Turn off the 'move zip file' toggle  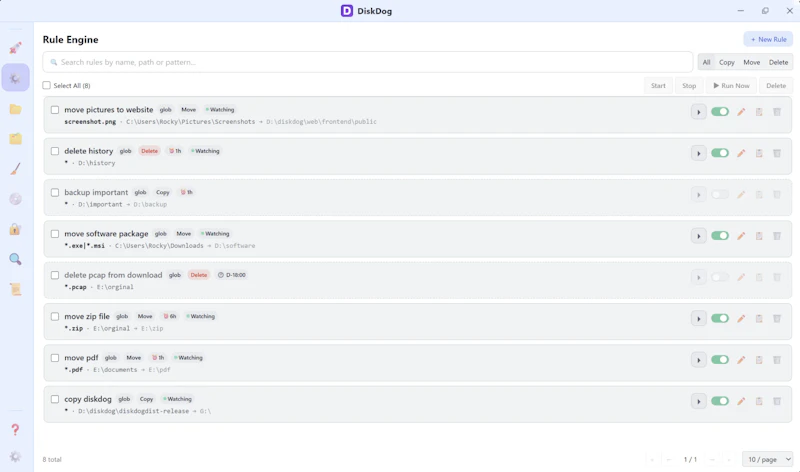click(x=720, y=318)
